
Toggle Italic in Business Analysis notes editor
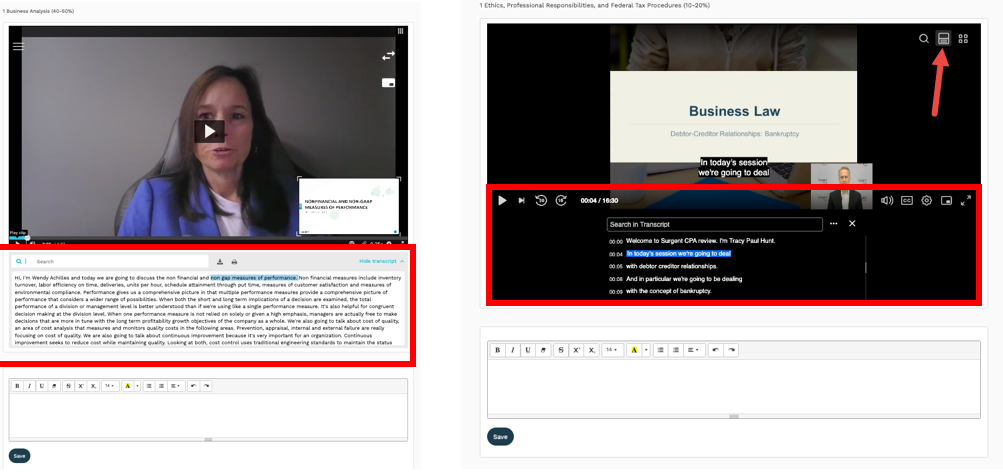click(29, 386)
